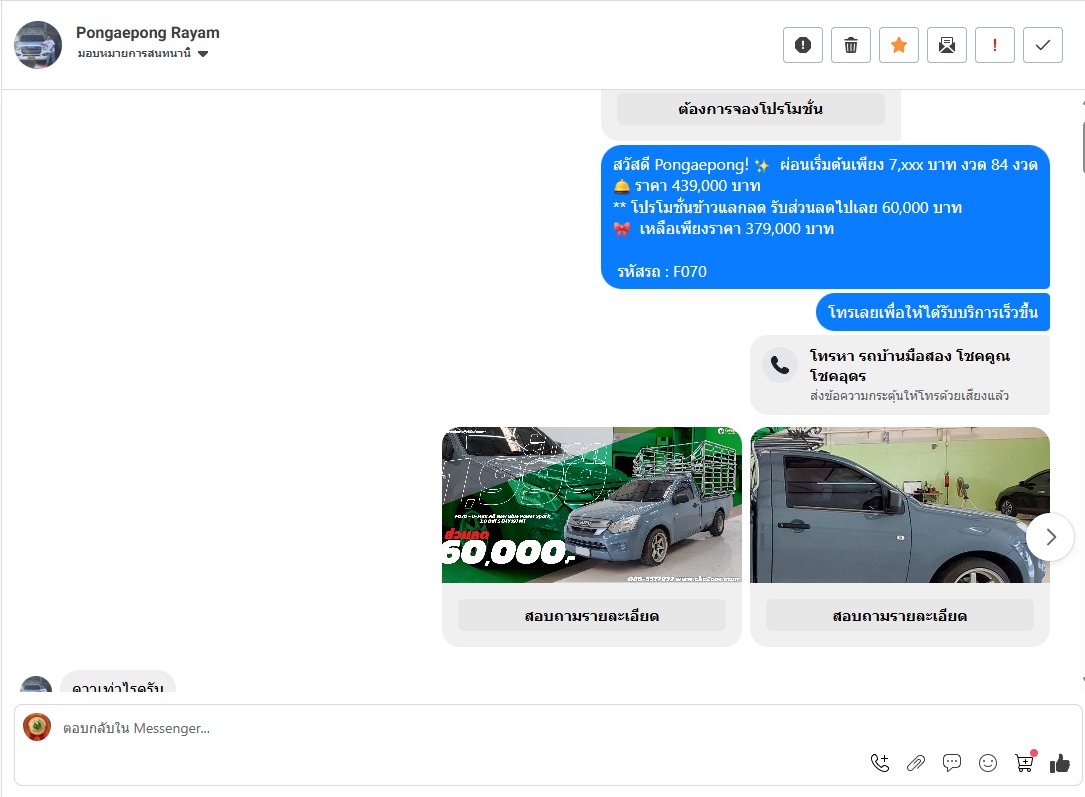Open the โทรหา รถบ้านมือสอง call card
The image size is (1085, 797).
[x=900, y=375]
